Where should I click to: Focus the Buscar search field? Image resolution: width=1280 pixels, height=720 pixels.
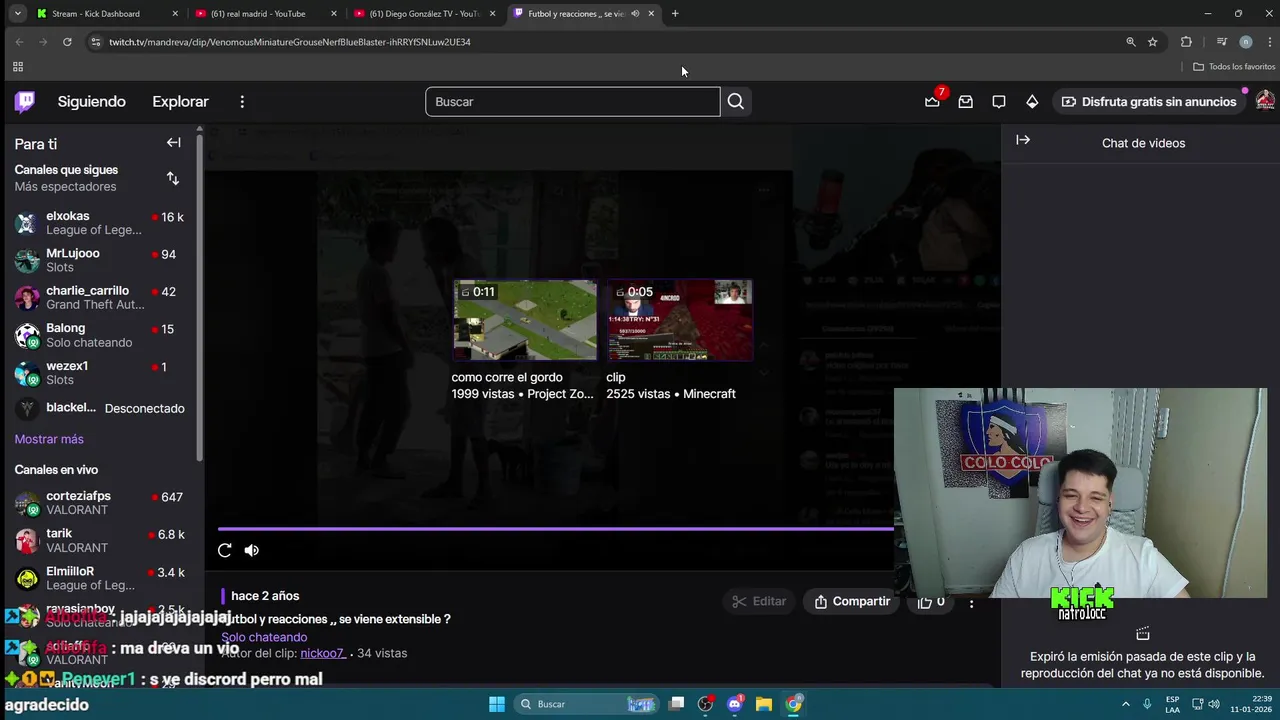click(x=572, y=101)
